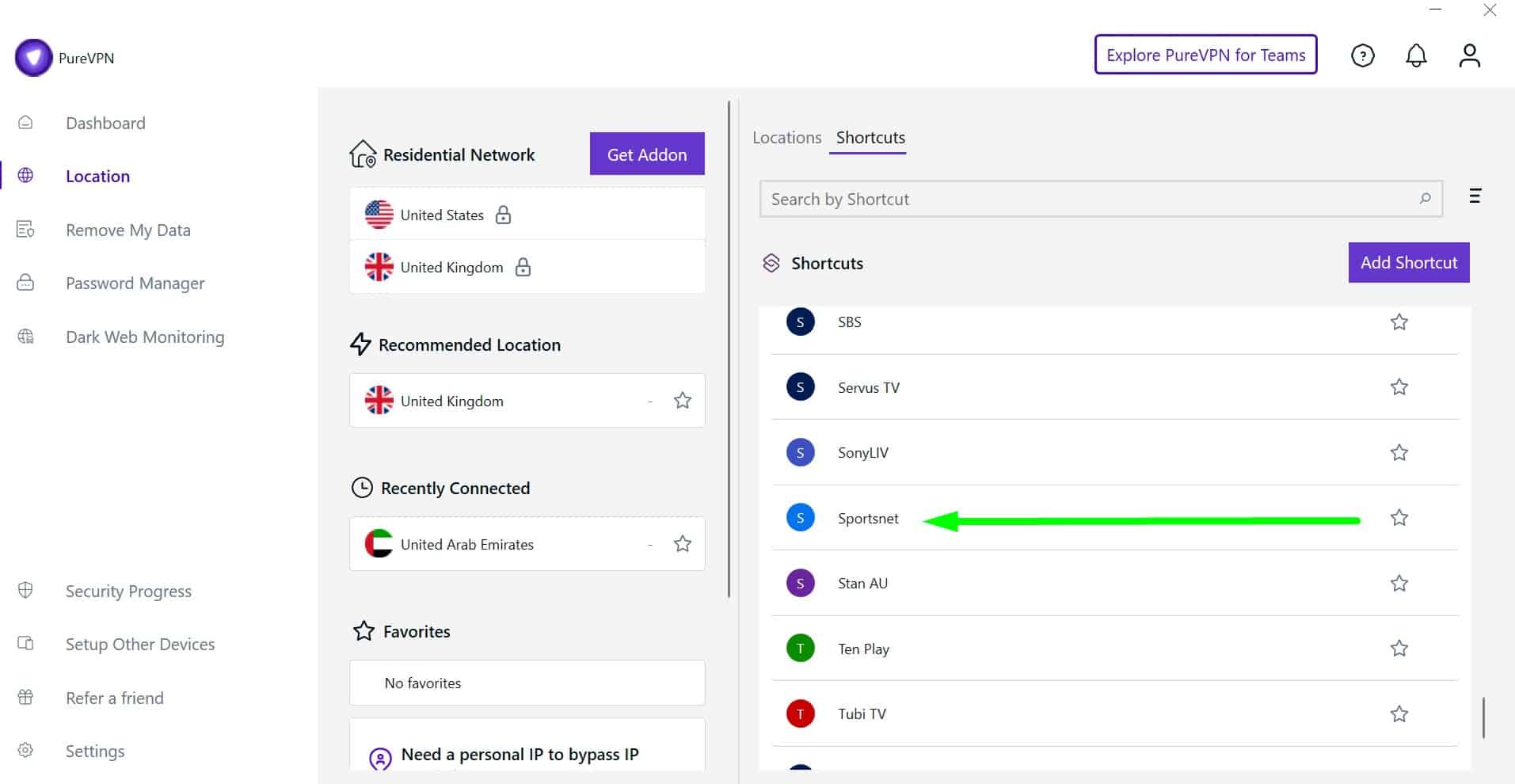The width and height of the screenshot is (1515, 784).
Task: Click the Setup Other Devices icon
Action: point(25,644)
